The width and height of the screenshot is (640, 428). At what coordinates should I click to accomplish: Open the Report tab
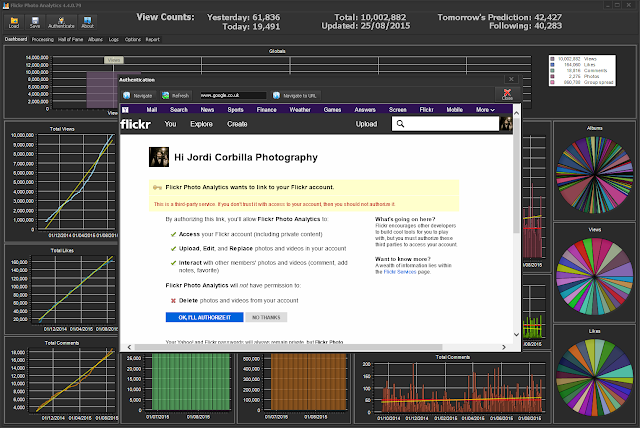coord(152,40)
